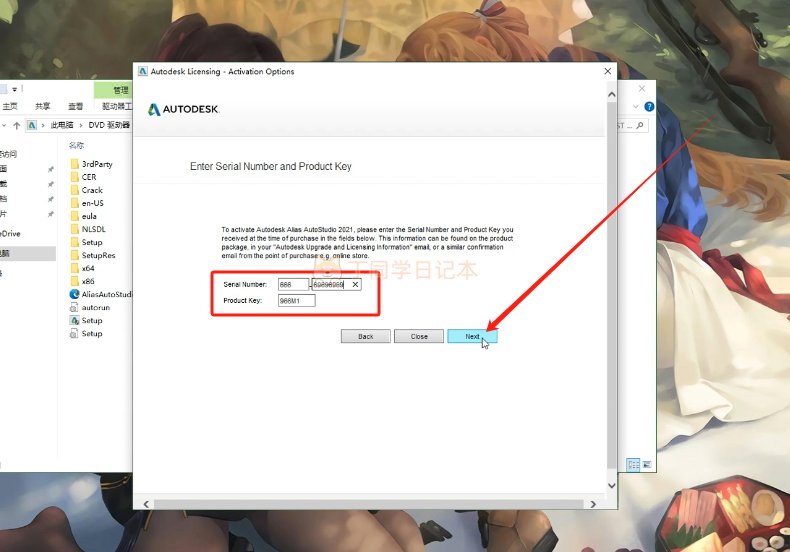Click the Product Key input field
The width and height of the screenshot is (790, 552).
[x=296, y=301]
